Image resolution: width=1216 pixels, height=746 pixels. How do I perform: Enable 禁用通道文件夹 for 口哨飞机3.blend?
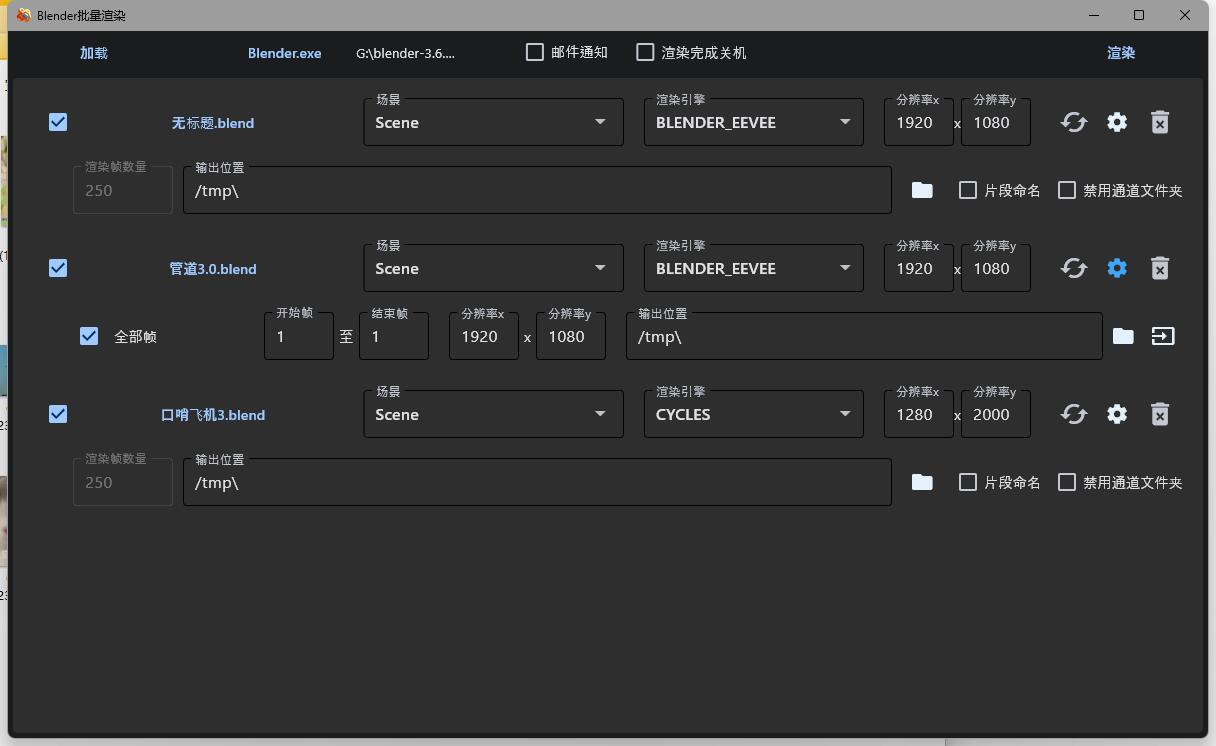pyautogui.click(x=1067, y=482)
